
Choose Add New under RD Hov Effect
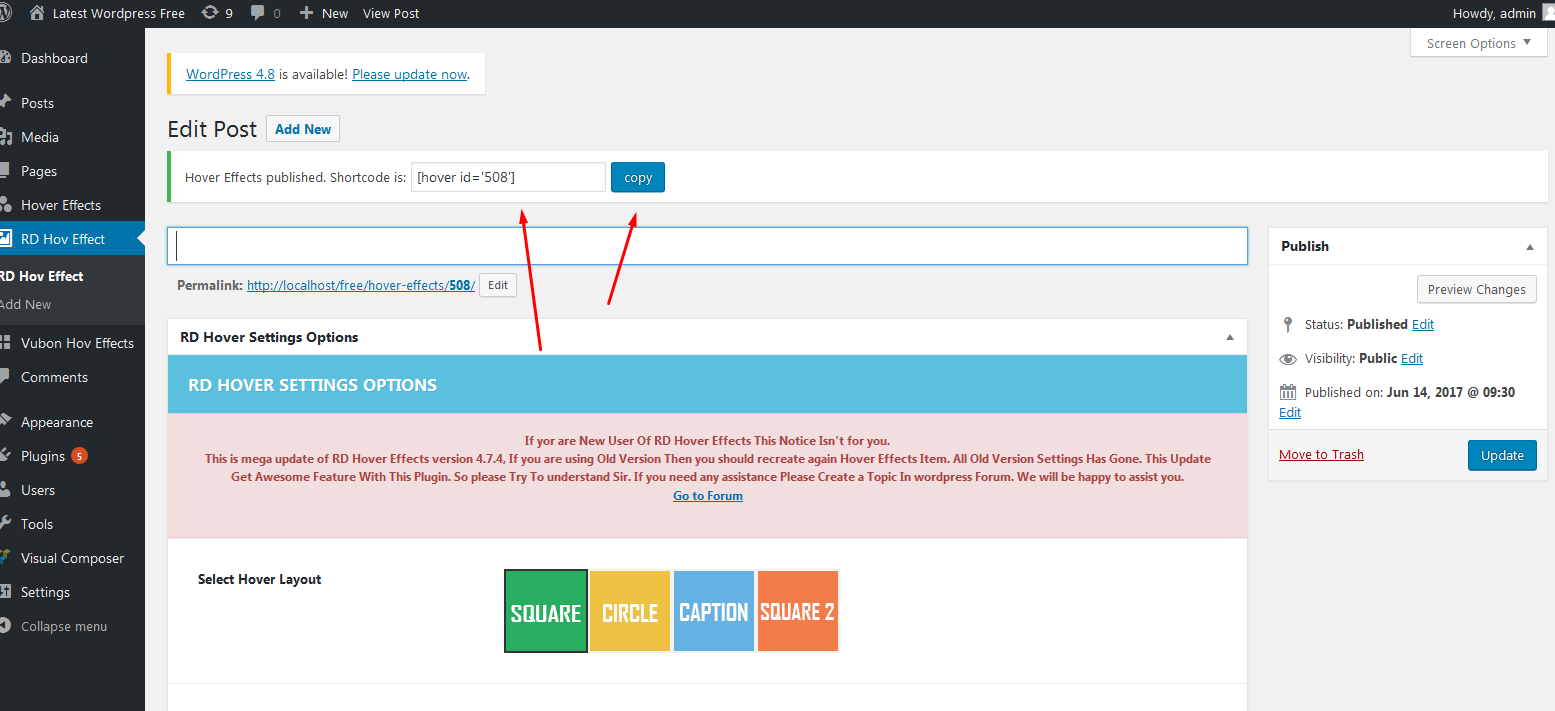pyautogui.click(x=26, y=304)
